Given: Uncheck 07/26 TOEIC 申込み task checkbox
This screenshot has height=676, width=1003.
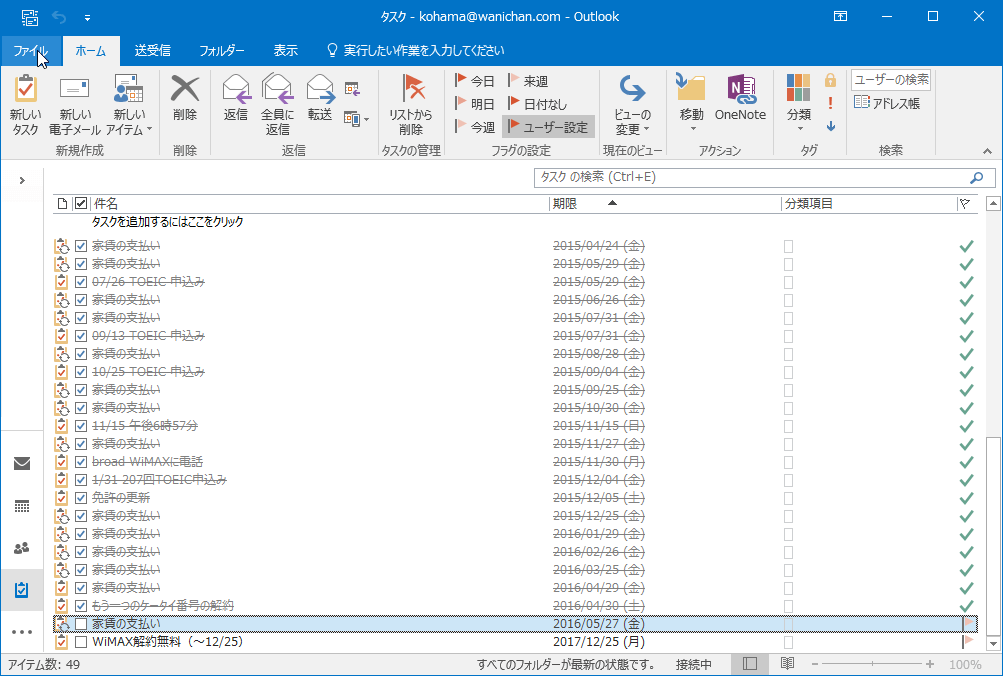Looking at the screenshot, I should [x=81, y=282].
